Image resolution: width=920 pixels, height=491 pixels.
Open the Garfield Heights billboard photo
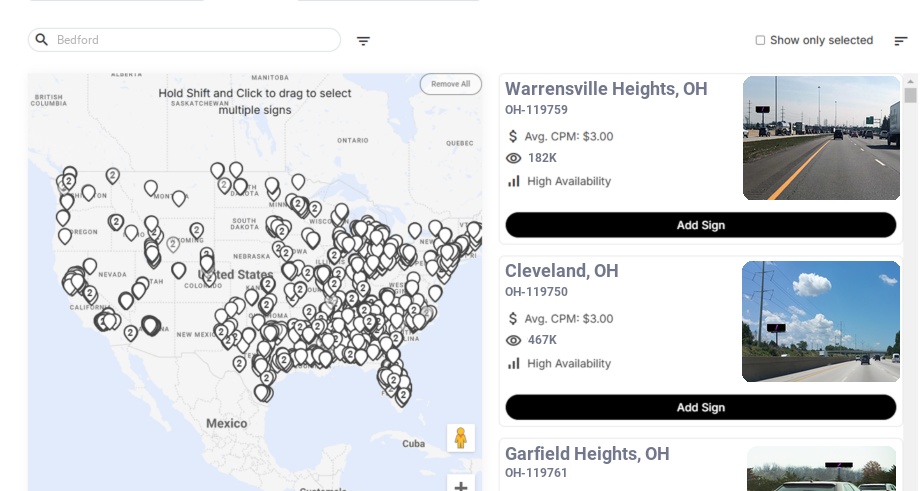click(x=821, y=469)
